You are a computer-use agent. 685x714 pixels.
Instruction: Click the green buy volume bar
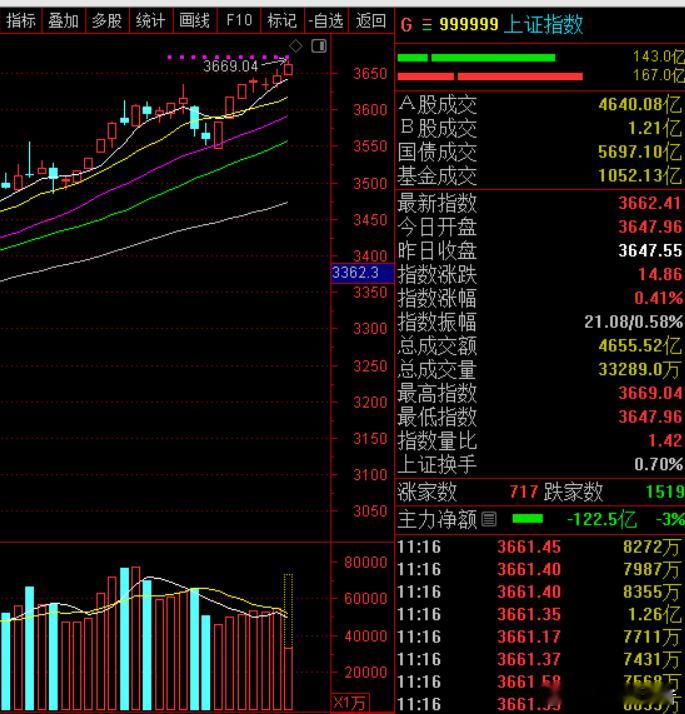tap(476, 58)
